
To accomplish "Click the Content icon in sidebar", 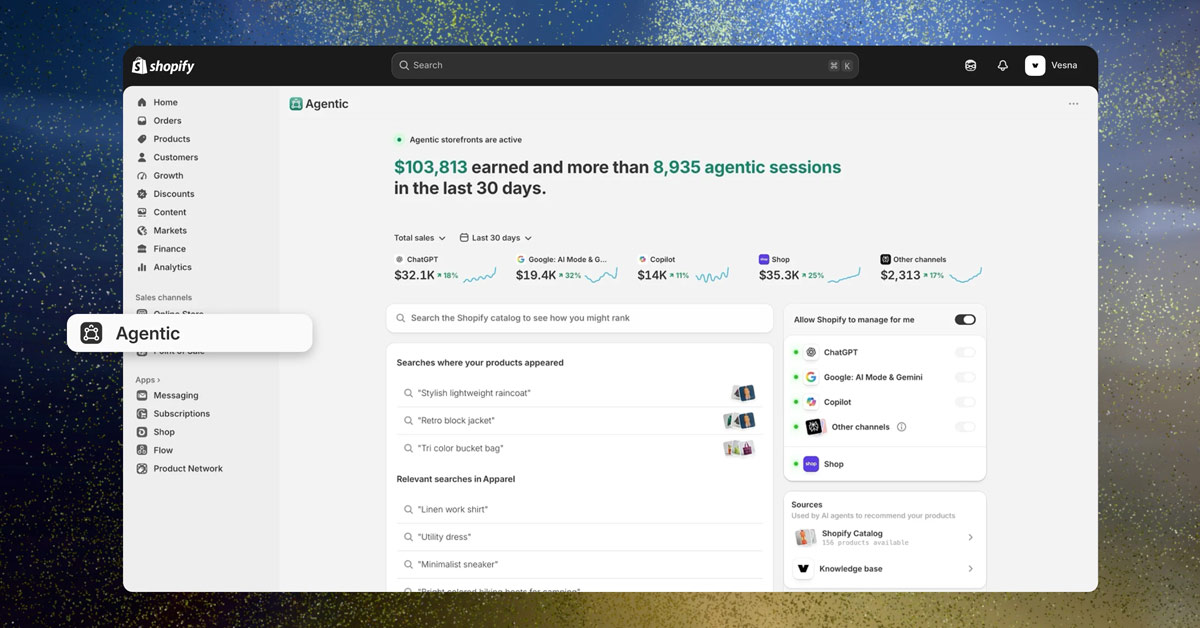I will [142, 212].
